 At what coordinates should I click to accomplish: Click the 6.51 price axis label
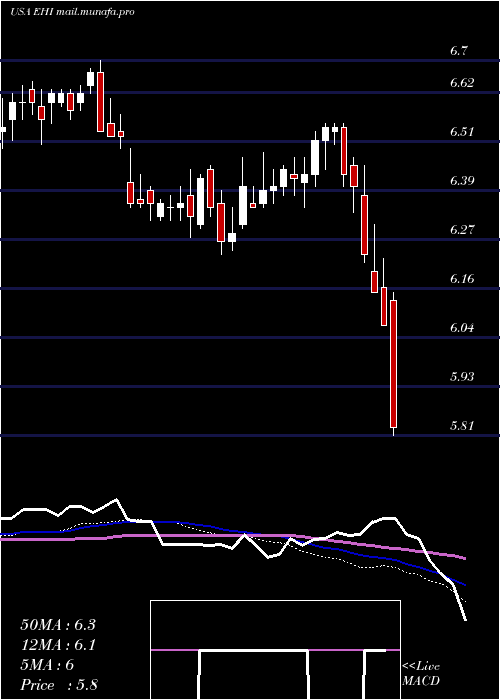(462, 132)
